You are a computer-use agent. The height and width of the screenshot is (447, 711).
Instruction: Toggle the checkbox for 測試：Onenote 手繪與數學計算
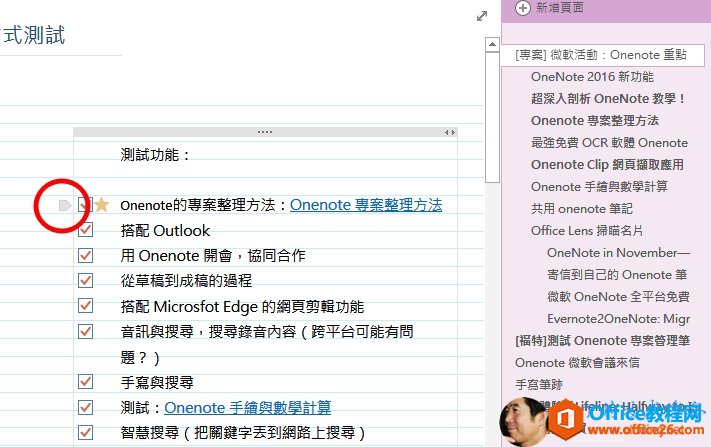coord(85,408)
